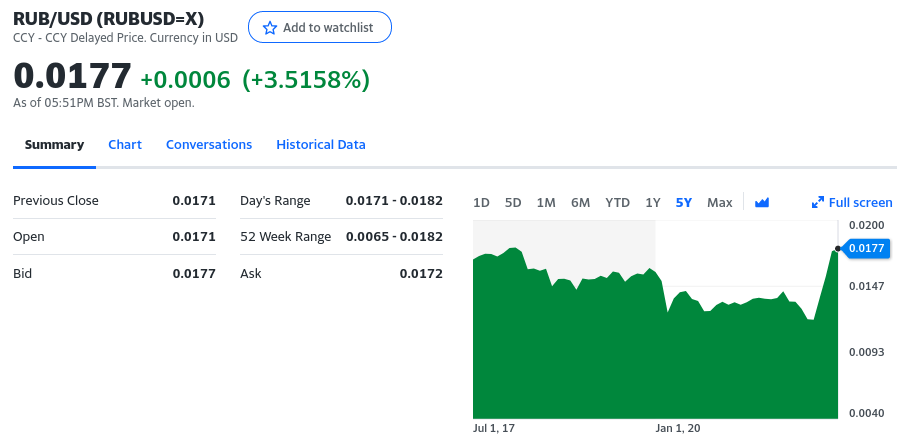
Task: Select the 5D chart range
Action: point(513,203)
